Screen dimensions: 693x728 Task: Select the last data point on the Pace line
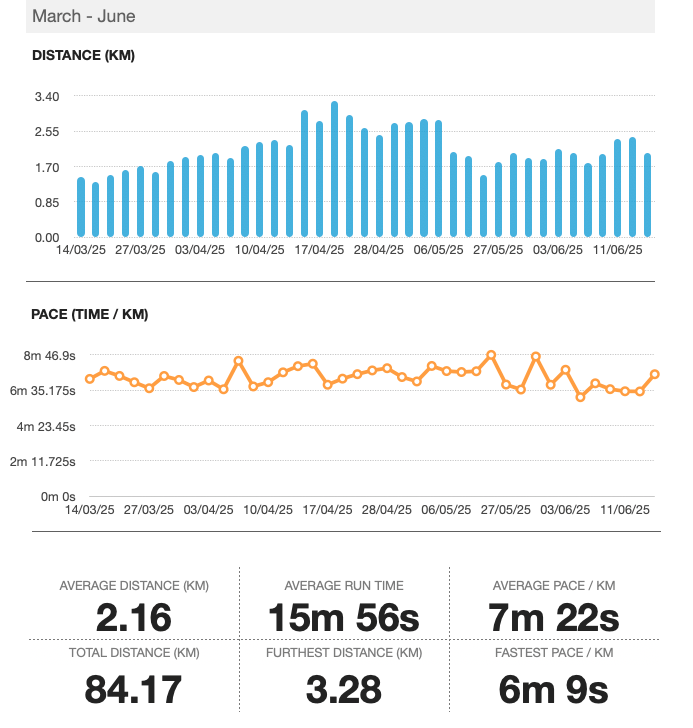point(655,374)
